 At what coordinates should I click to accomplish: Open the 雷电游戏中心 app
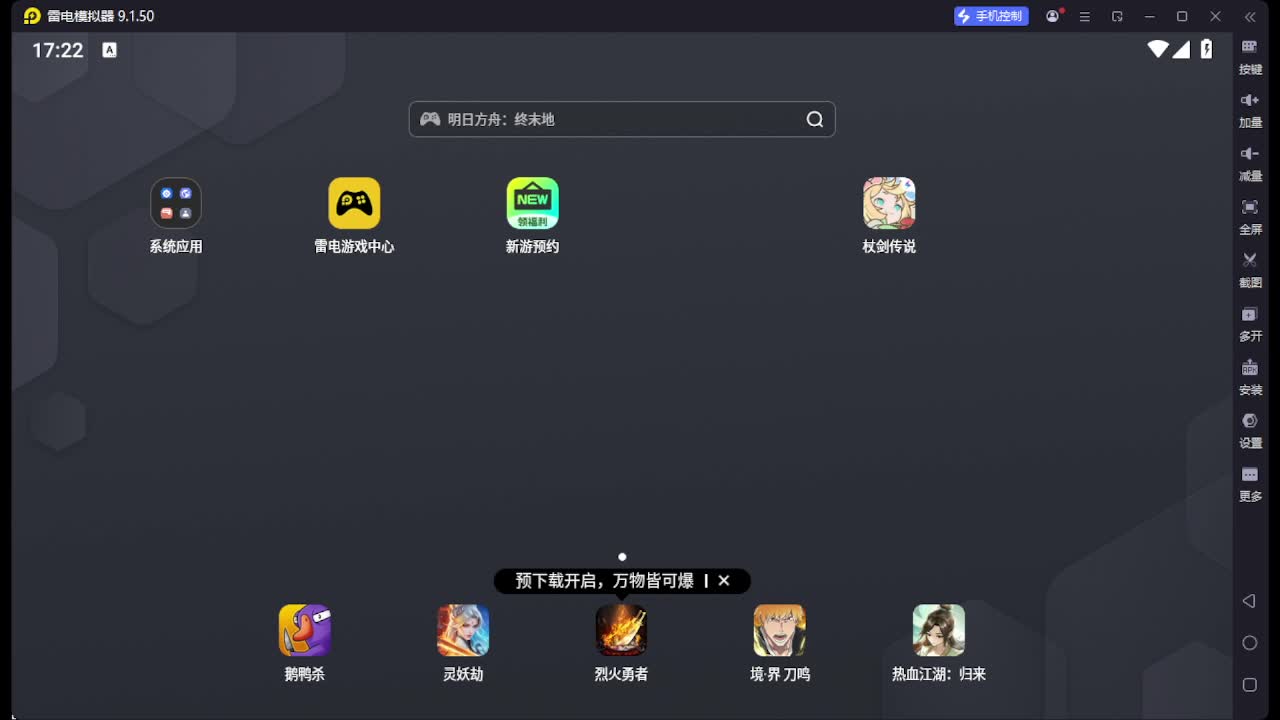click(x=354, y=204)
